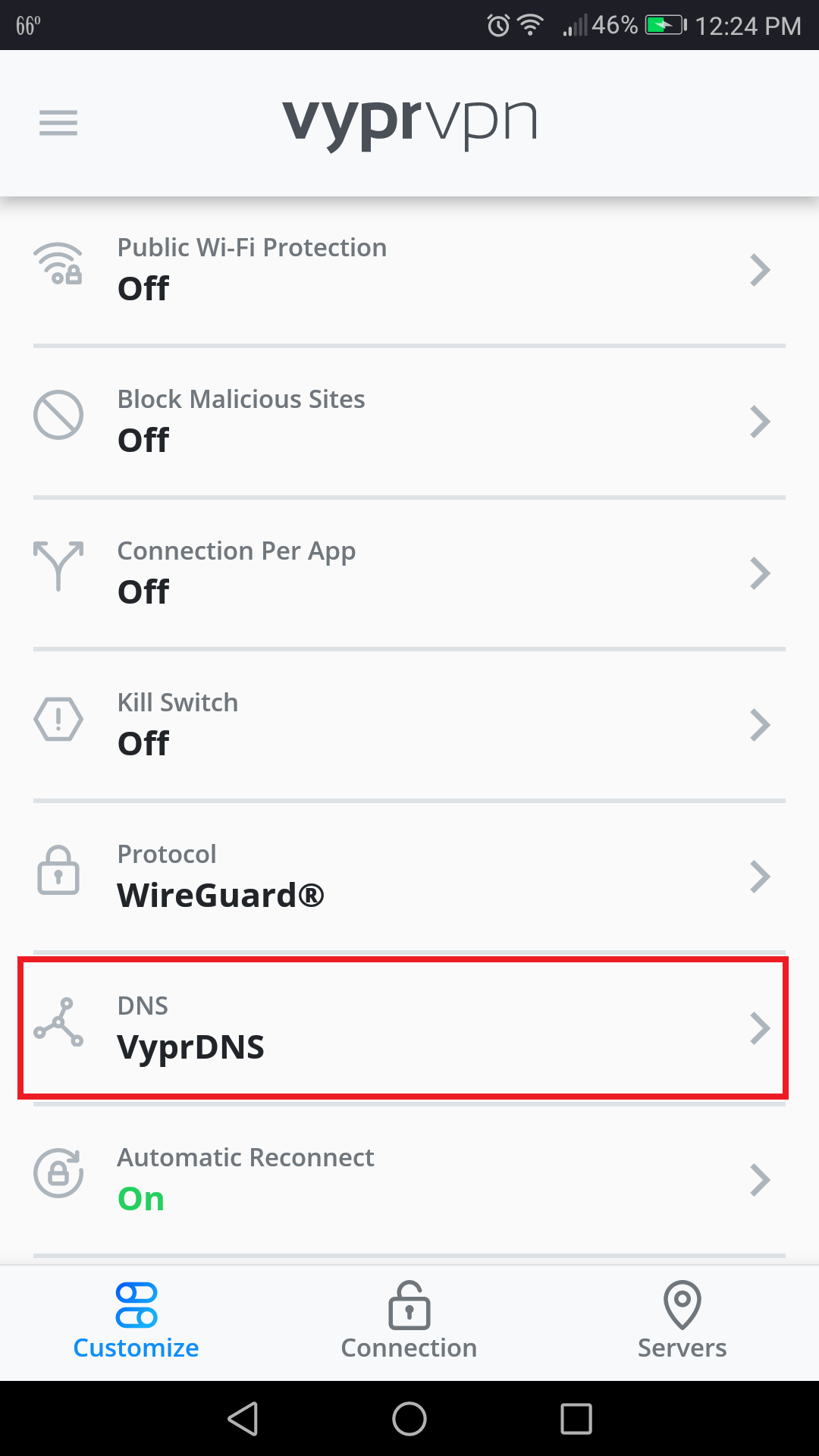Expand Protocol selection chevron
Viewport: 819px width, 1456px height.
[761, 876]
